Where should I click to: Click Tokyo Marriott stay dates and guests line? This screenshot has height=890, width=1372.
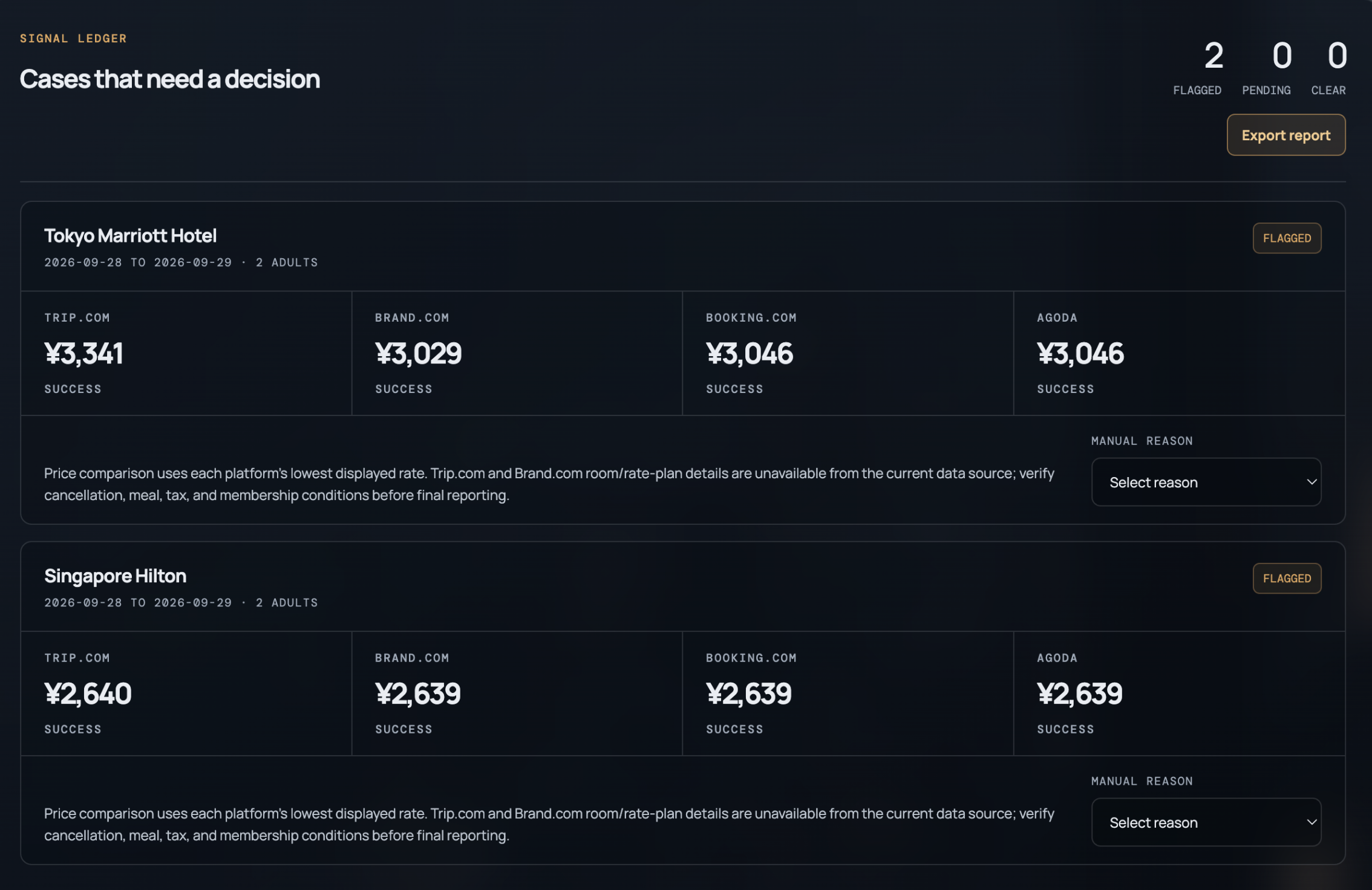coord(181,262)
